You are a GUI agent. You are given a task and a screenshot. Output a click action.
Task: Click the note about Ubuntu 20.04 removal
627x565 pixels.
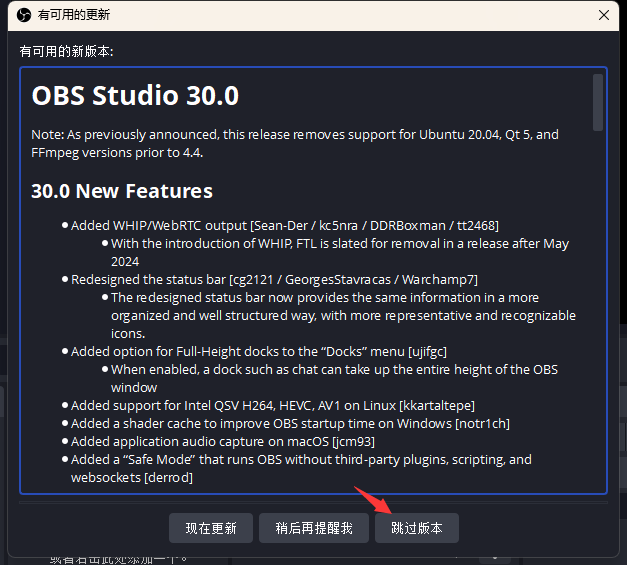click(295, 144)
